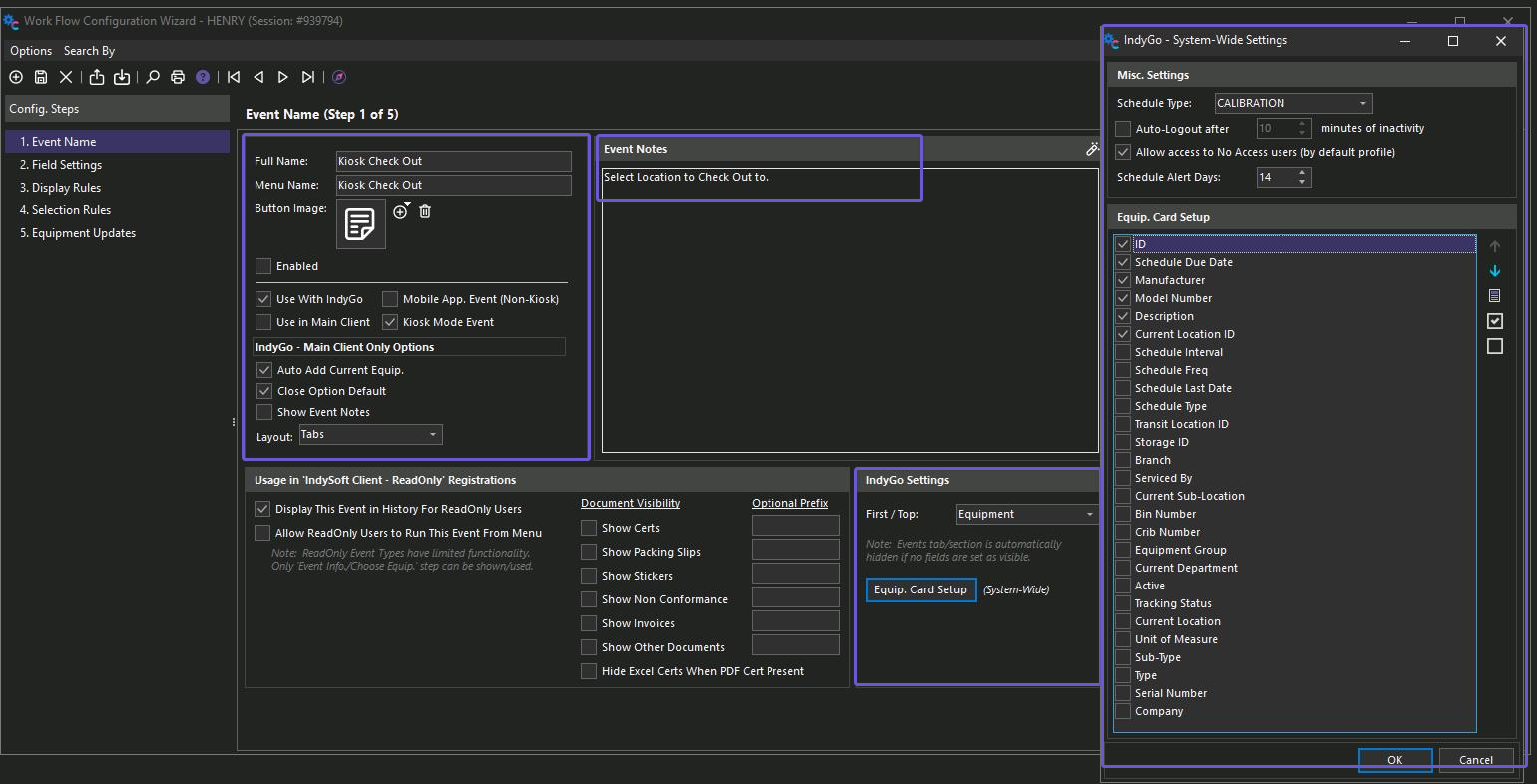Open the search magnifier tool
The width and height of the screenshot is (1537, 784).
(153, 77)
